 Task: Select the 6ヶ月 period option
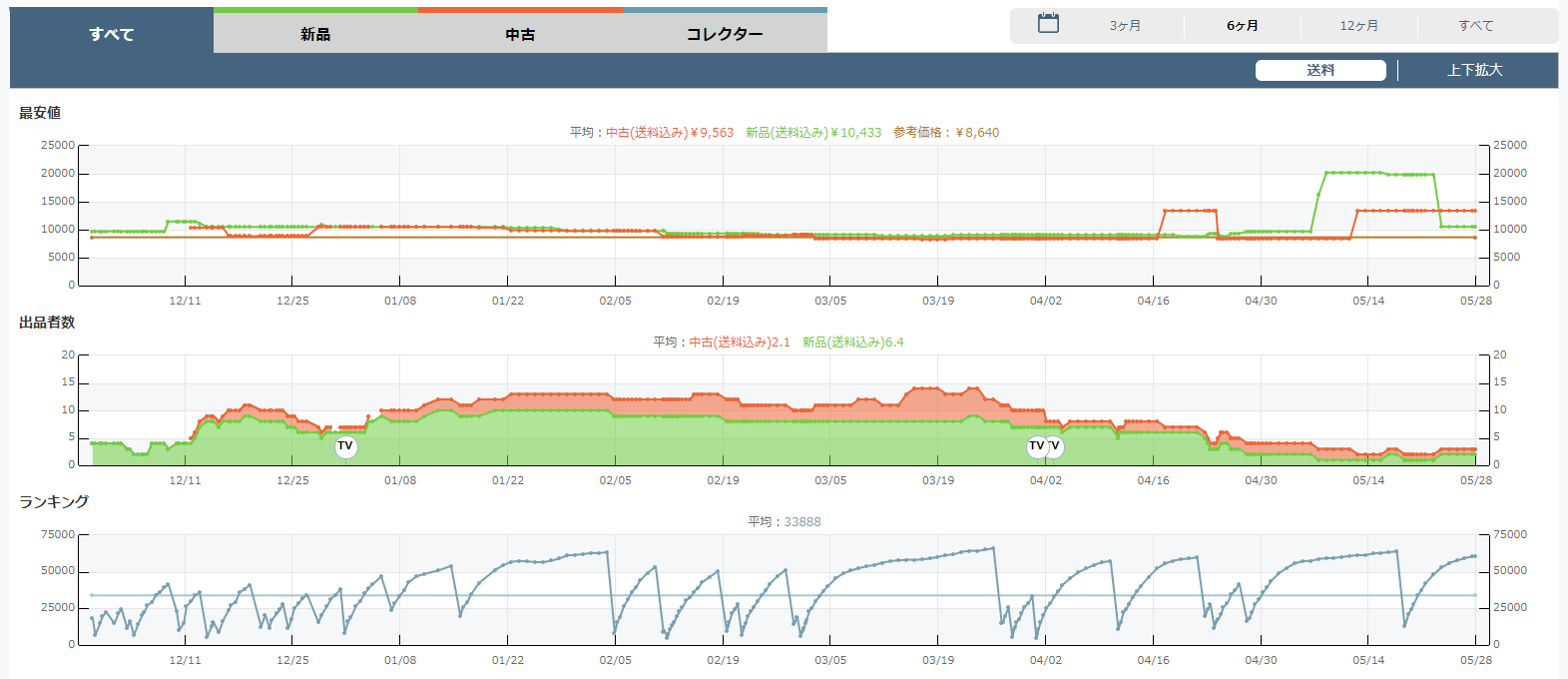[1242, 26]
